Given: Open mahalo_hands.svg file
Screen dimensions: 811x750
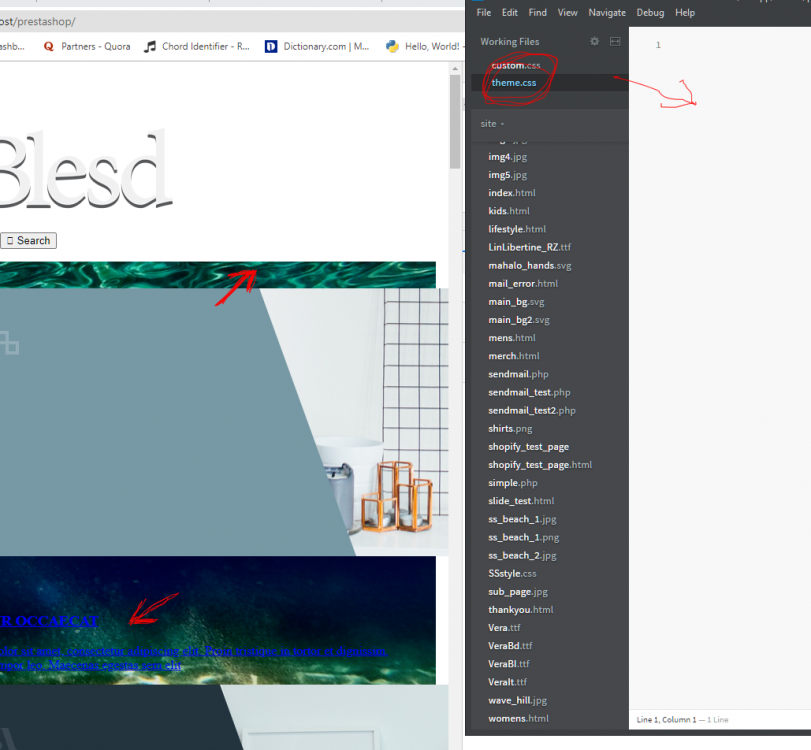Looking at the screenshot, I should [x=530, y=265].
